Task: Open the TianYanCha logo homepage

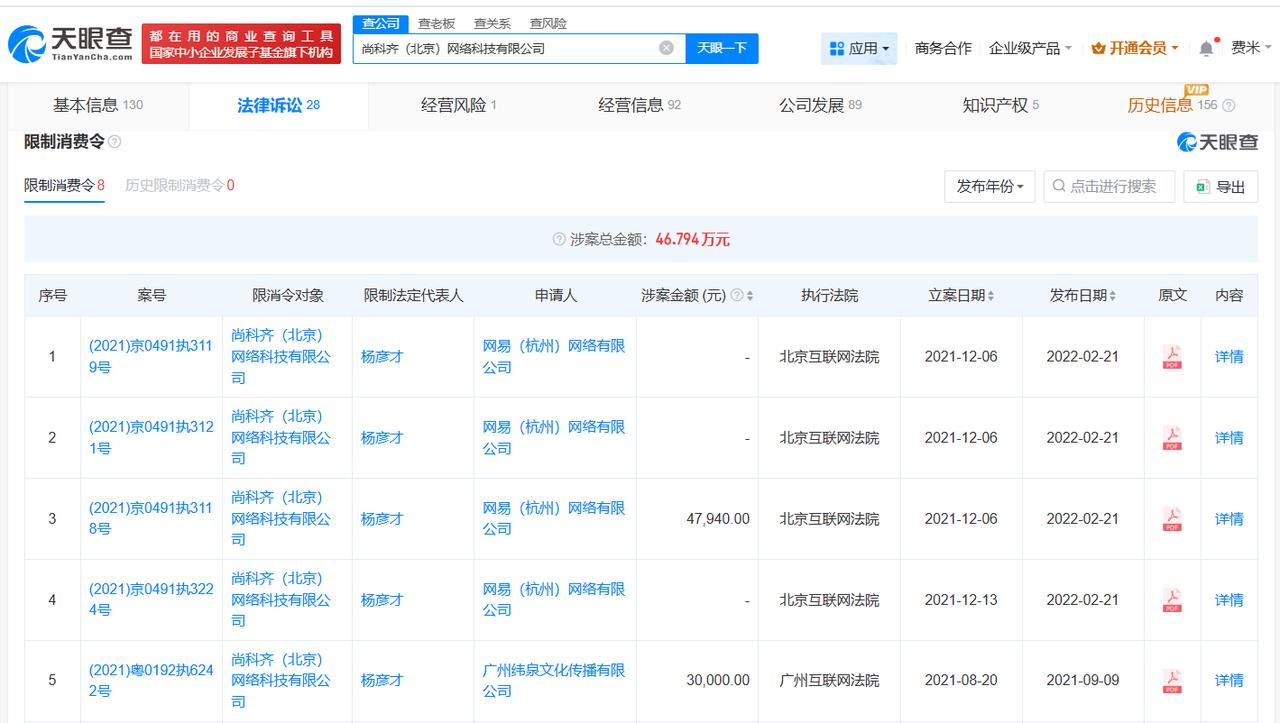Action: (x=70, y=43)
